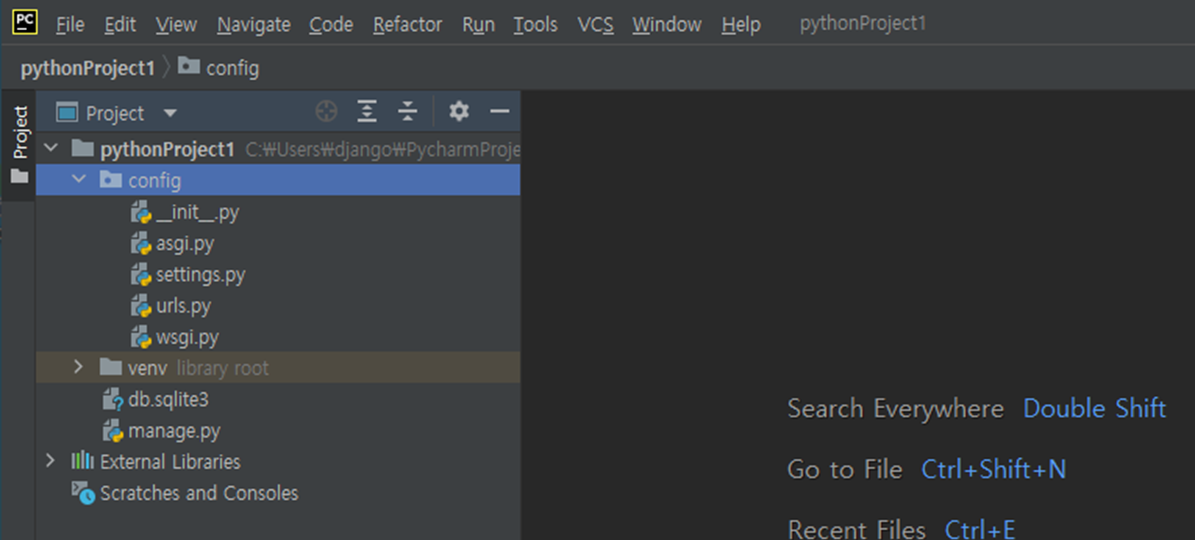
Task: Click the Scratches and Consoles clock icon
Action: [x=83, y=493]
